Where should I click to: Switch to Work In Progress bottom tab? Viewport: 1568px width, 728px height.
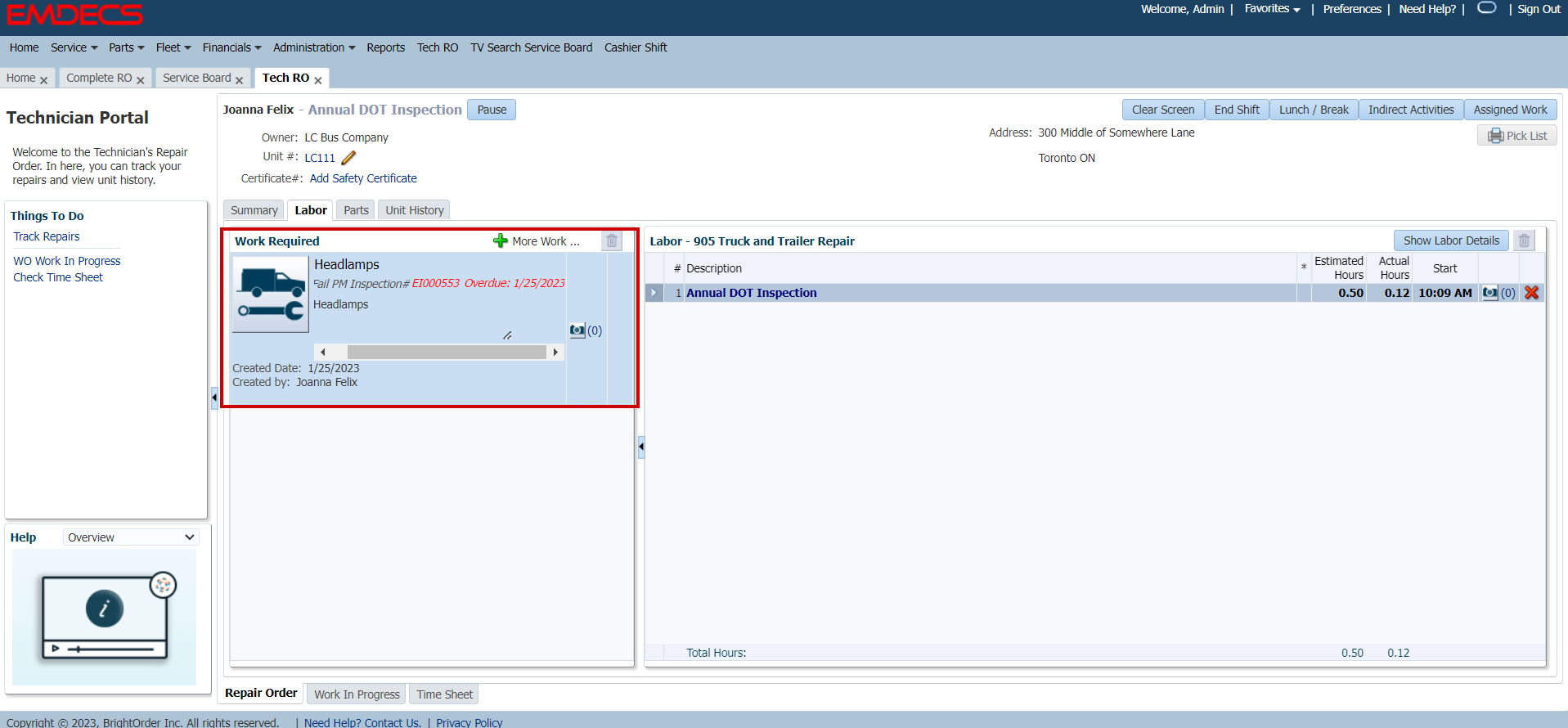(x=357, y=694)
